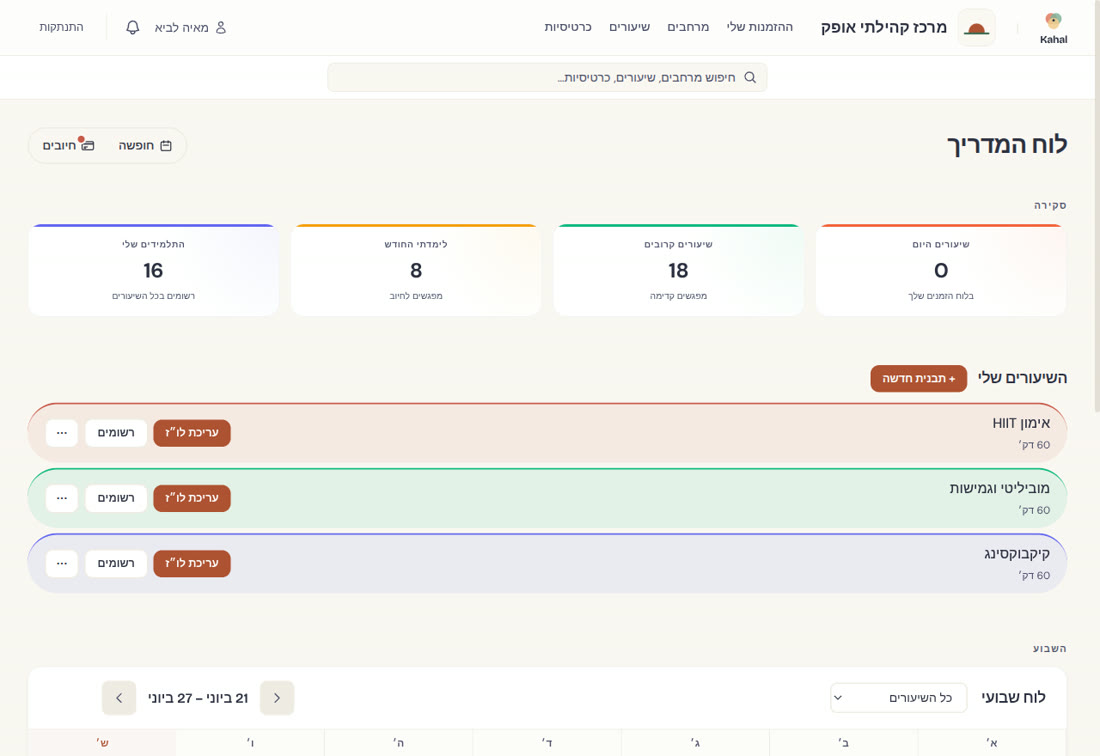Click the תבנית חדשה button

coord(918,378)
